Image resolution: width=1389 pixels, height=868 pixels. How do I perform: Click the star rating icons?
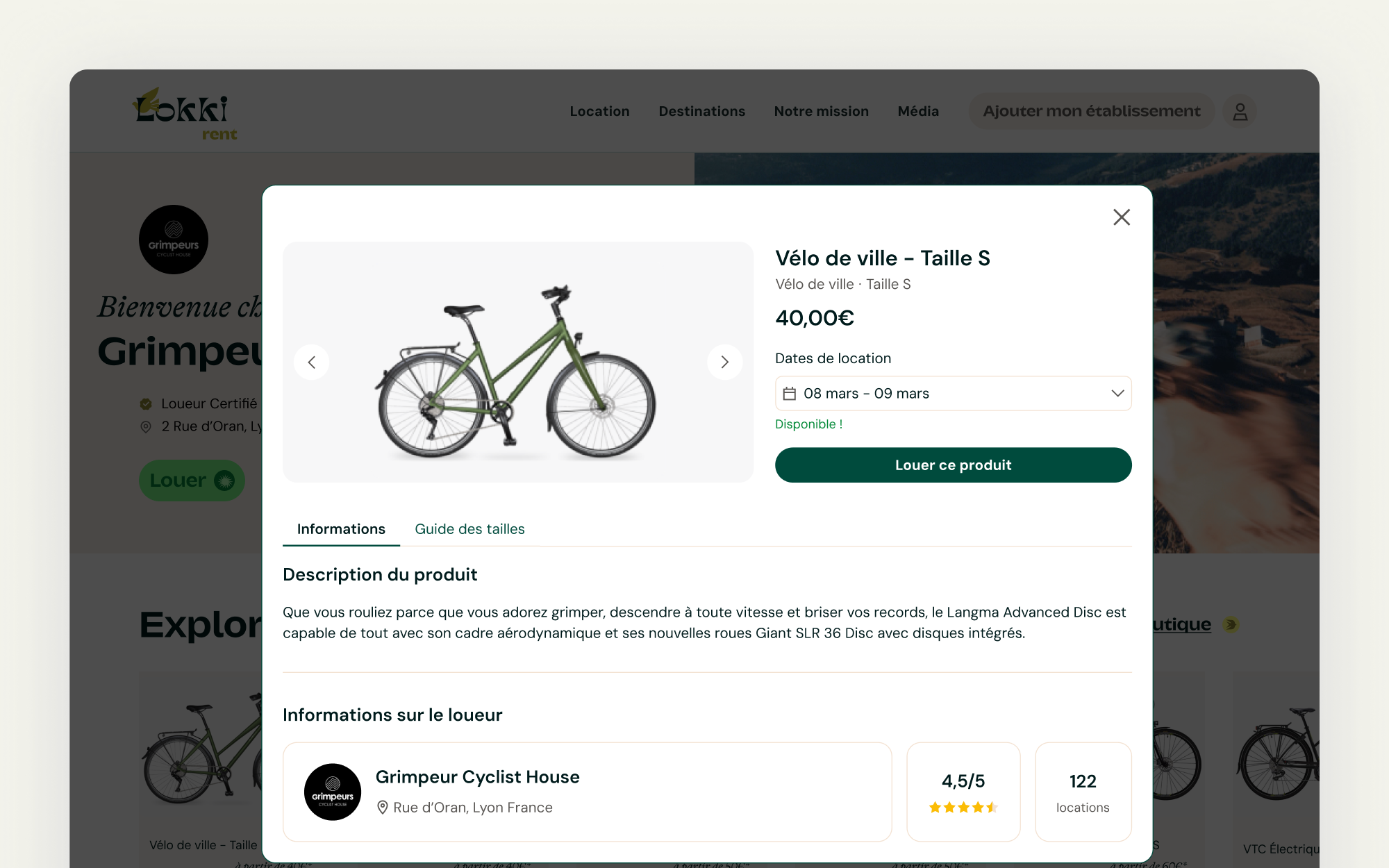point(963,808)
